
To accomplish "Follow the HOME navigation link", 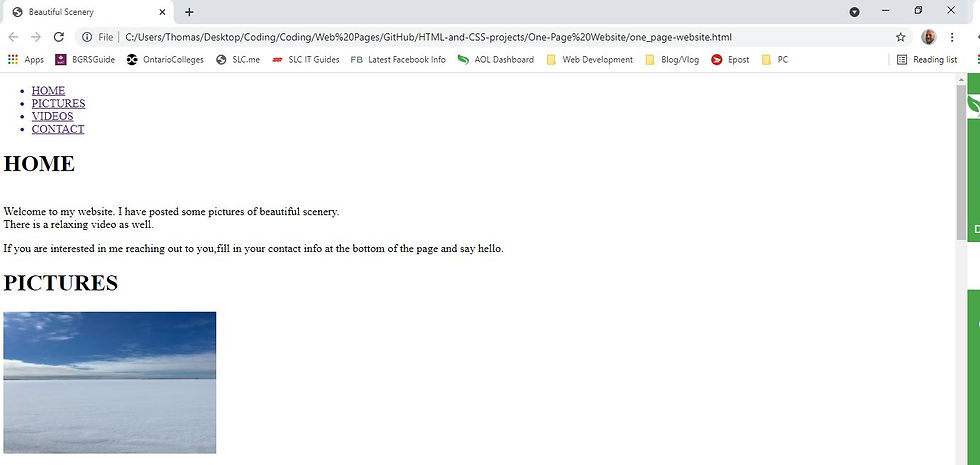I will [x=48, y=91].
